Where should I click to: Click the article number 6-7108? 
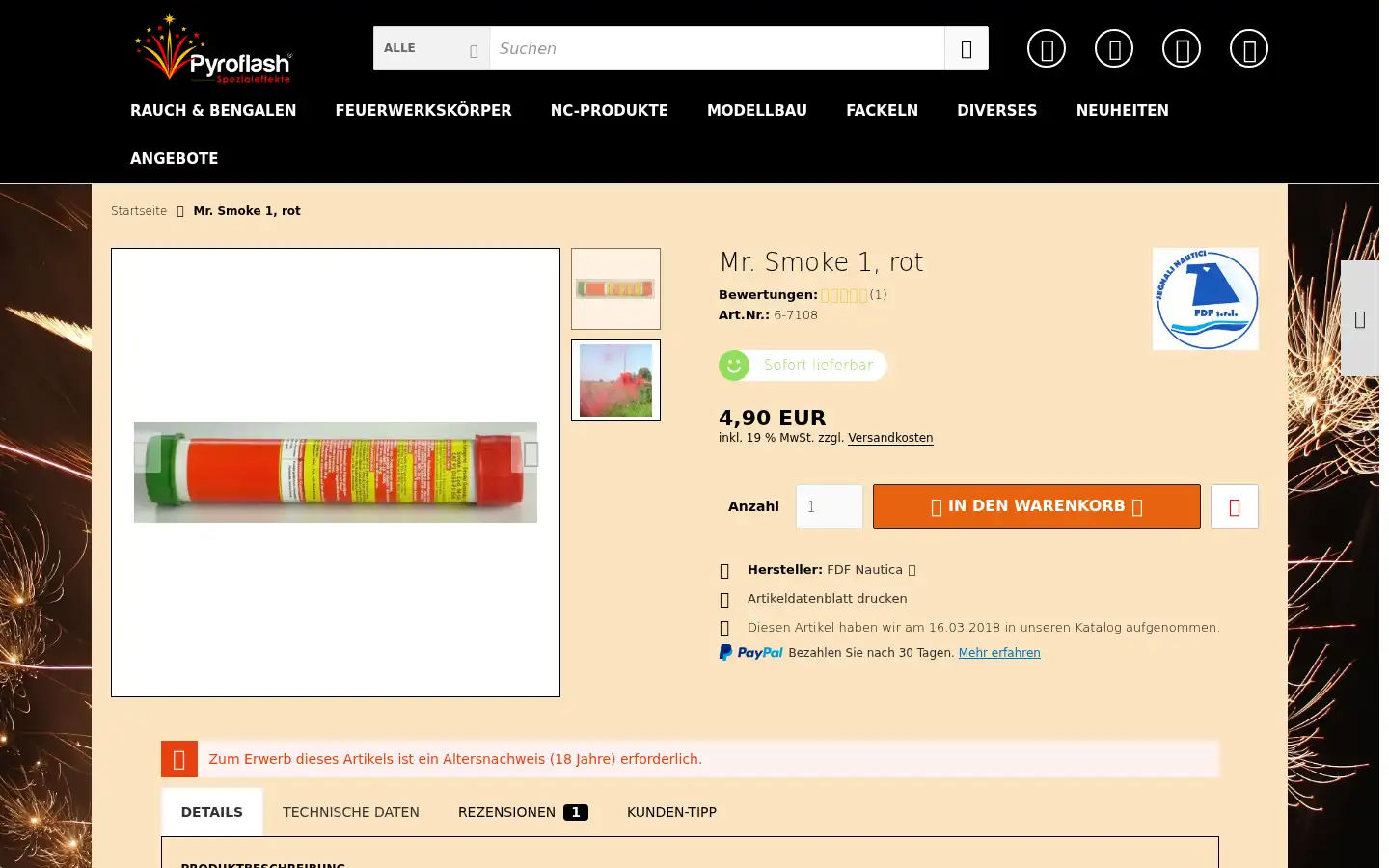tap(796, 315)
